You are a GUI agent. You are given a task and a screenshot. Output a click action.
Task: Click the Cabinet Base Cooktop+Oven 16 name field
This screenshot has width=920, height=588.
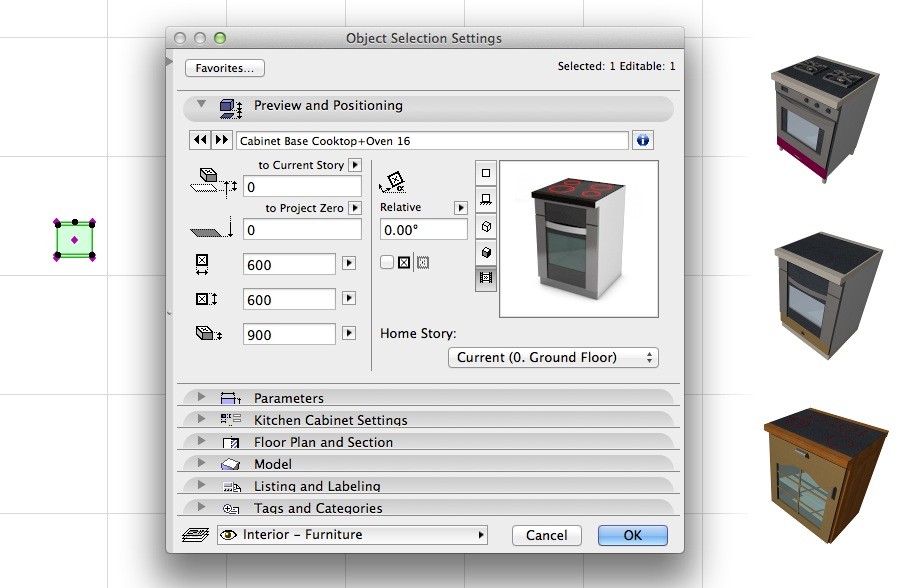pyautogui.click(x=430, y=139)
